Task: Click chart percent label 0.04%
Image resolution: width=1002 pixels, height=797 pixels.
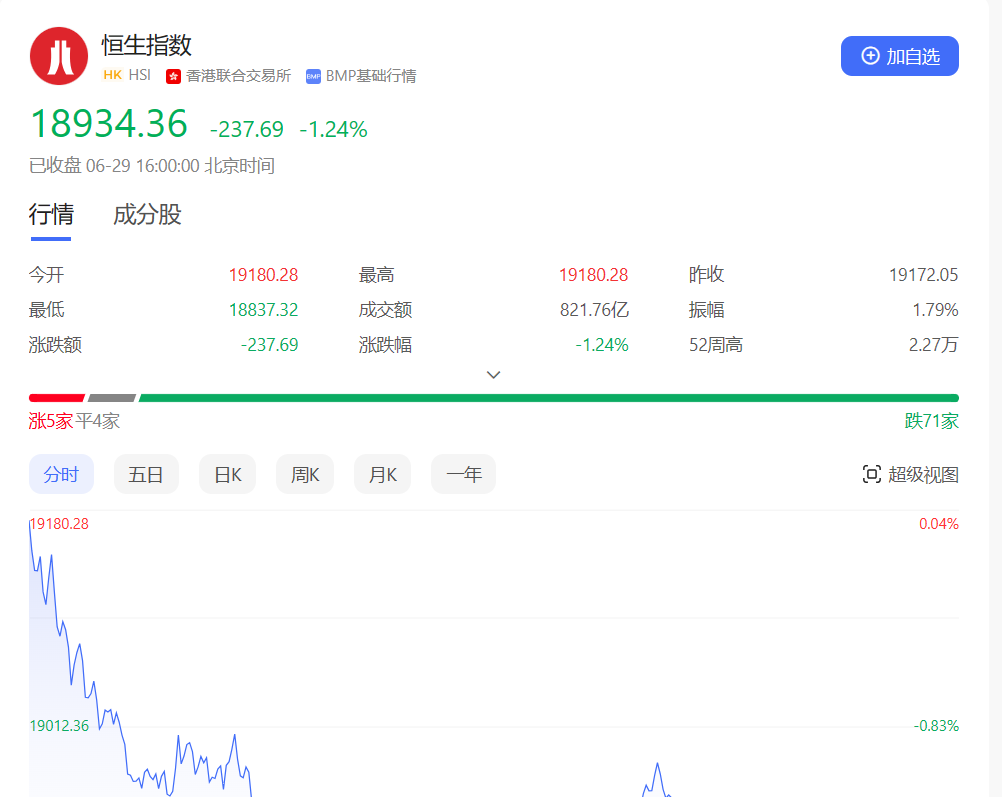Action: (939, 524)
